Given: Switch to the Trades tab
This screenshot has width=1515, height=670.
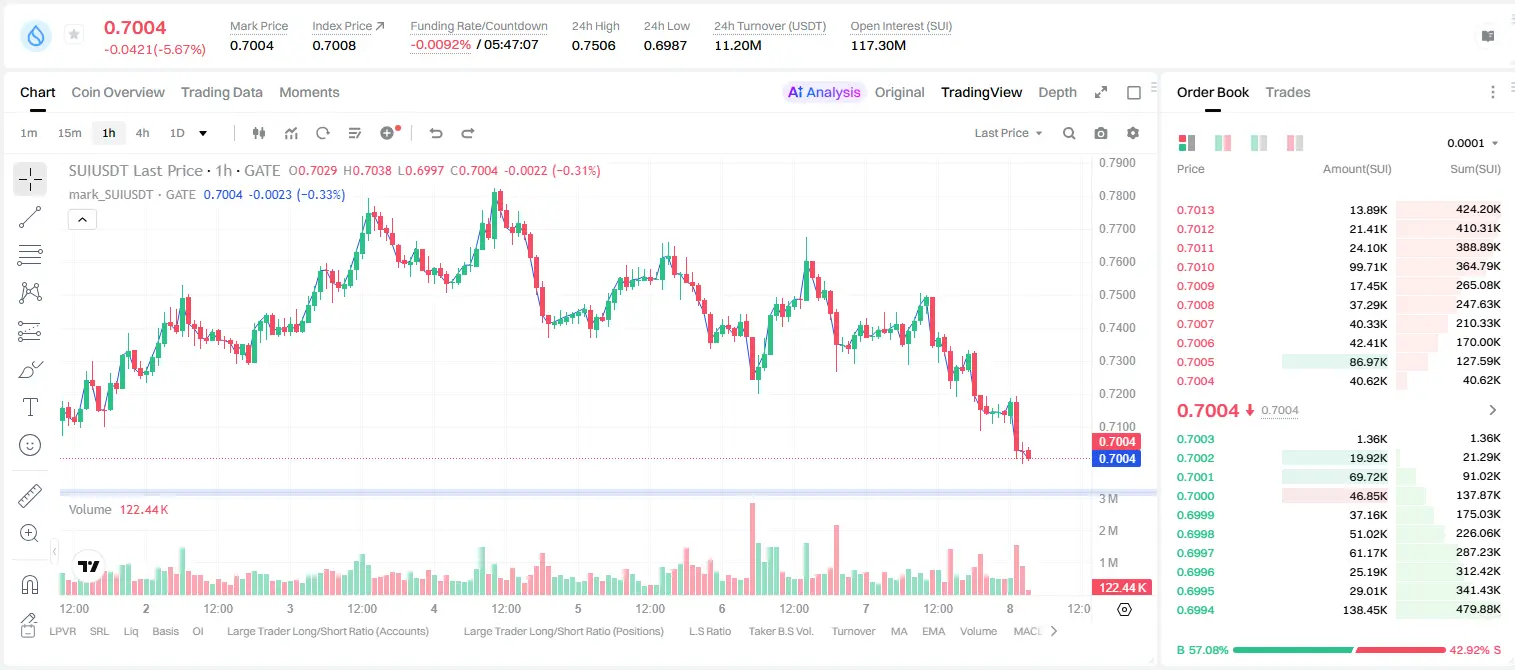Looking at the screenshot, I should (1287, 92).
